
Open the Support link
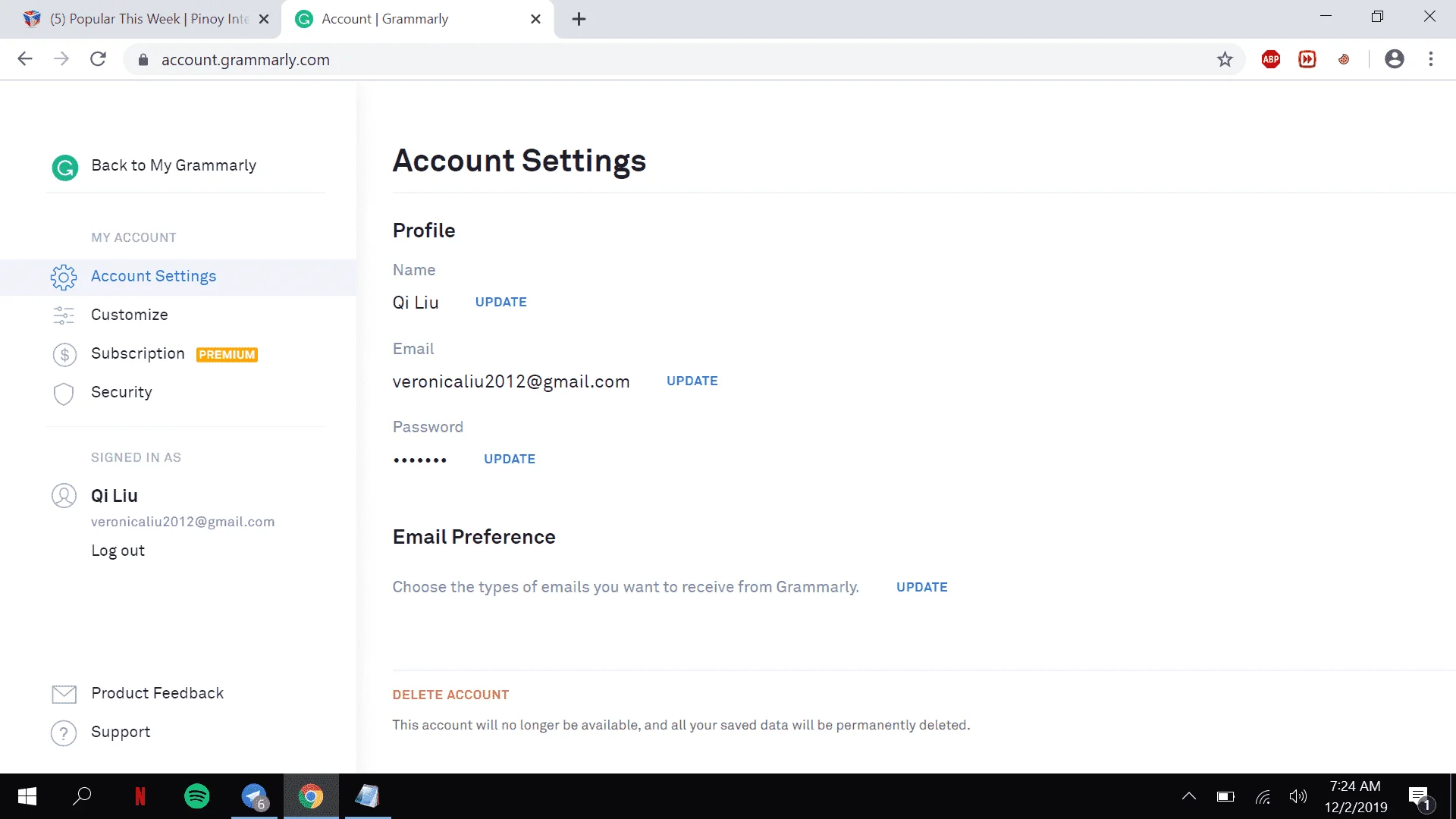click(x=121, y=732)
